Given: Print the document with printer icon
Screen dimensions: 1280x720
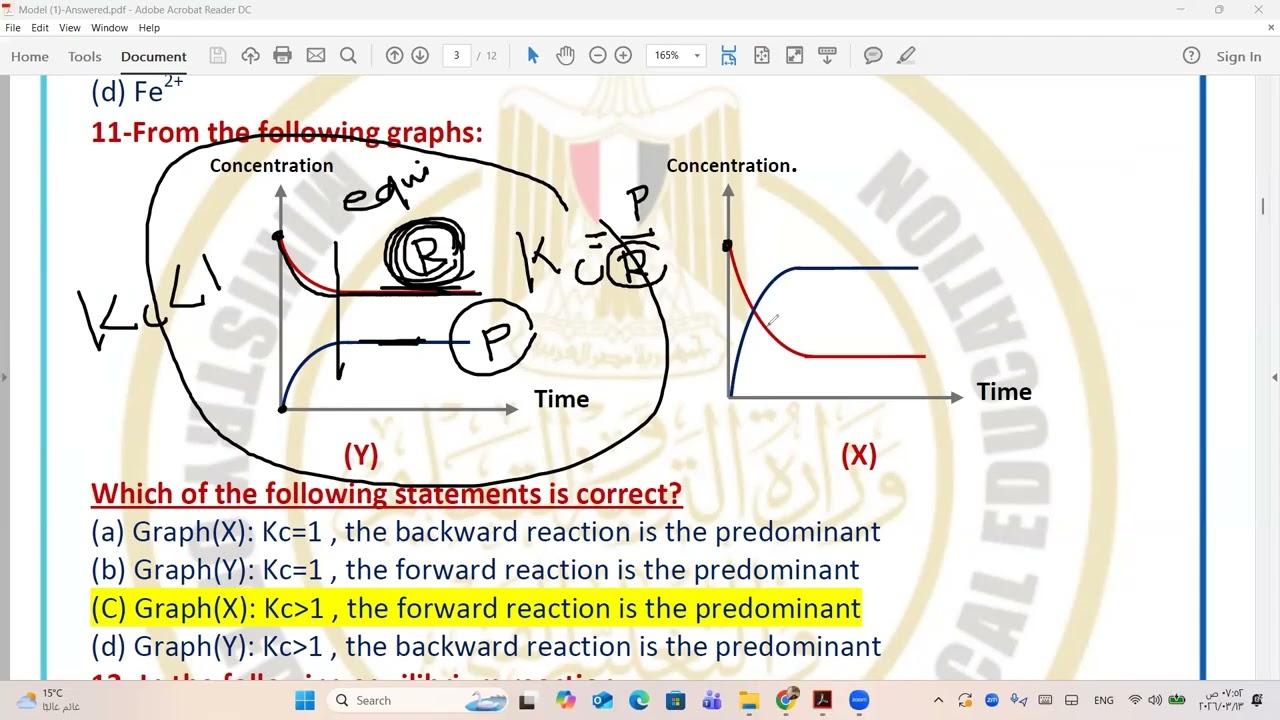Looking at the screenshot, I should point(282,56).
